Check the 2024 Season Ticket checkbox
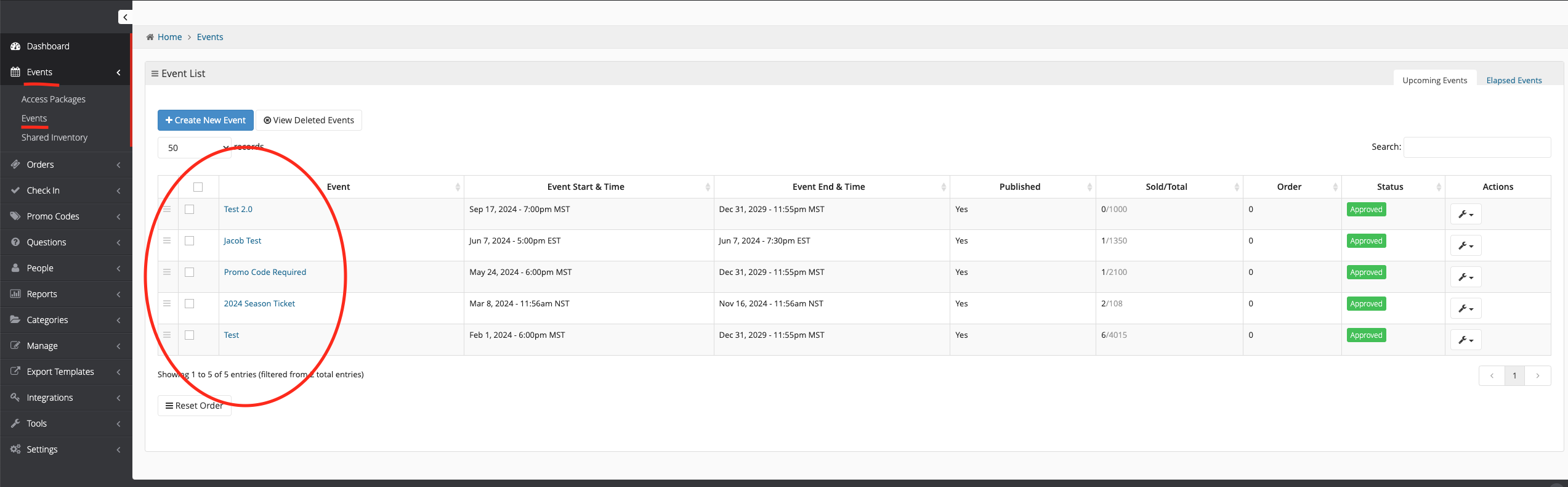 pos(190,304)
